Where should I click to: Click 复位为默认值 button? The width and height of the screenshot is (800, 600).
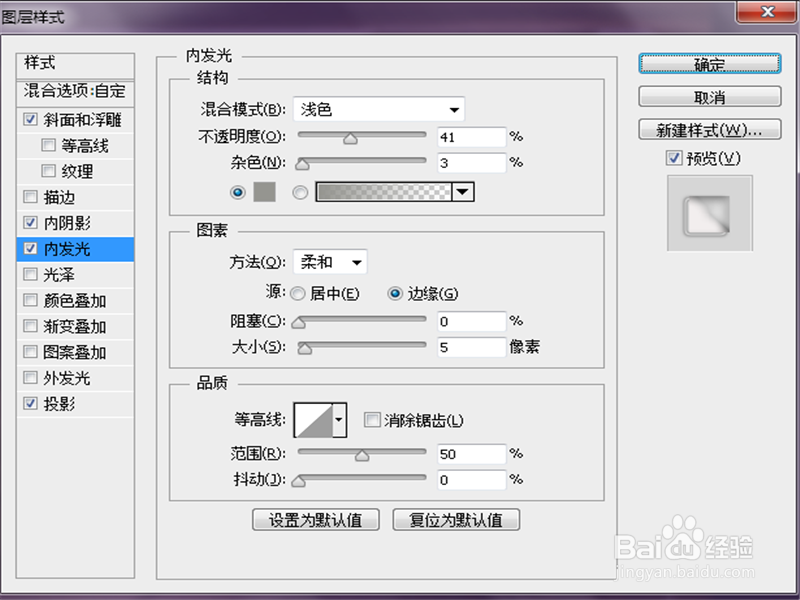click(456, 520)
